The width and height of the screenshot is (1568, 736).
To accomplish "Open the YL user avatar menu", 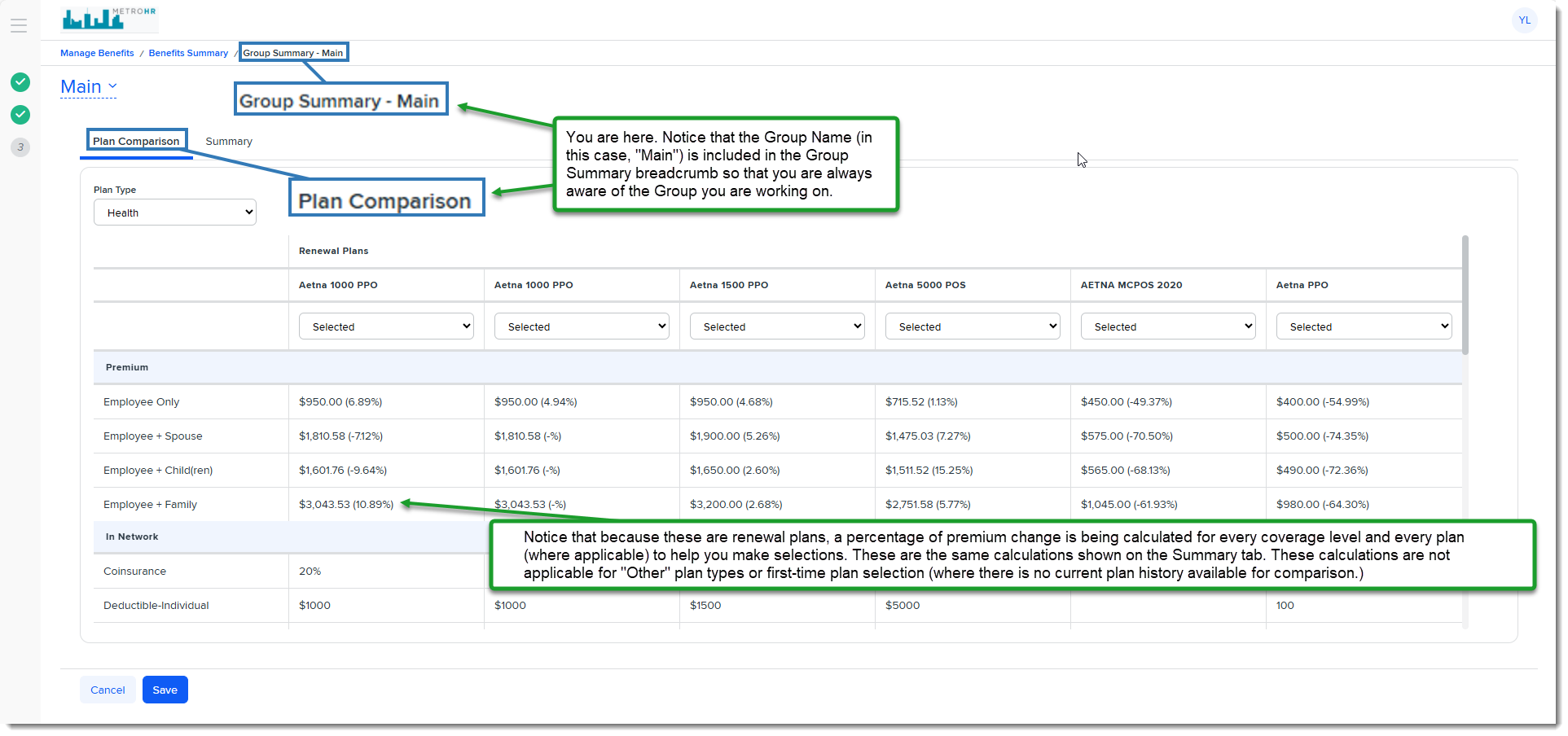I will tap(1524, 20).
